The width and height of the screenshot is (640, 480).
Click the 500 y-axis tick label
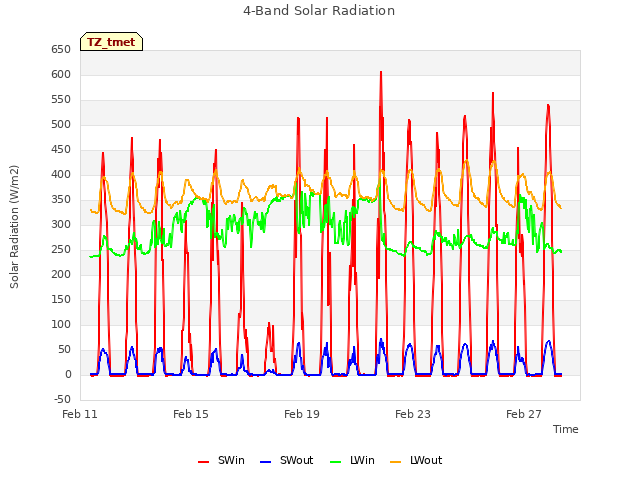tap(61, 124)
